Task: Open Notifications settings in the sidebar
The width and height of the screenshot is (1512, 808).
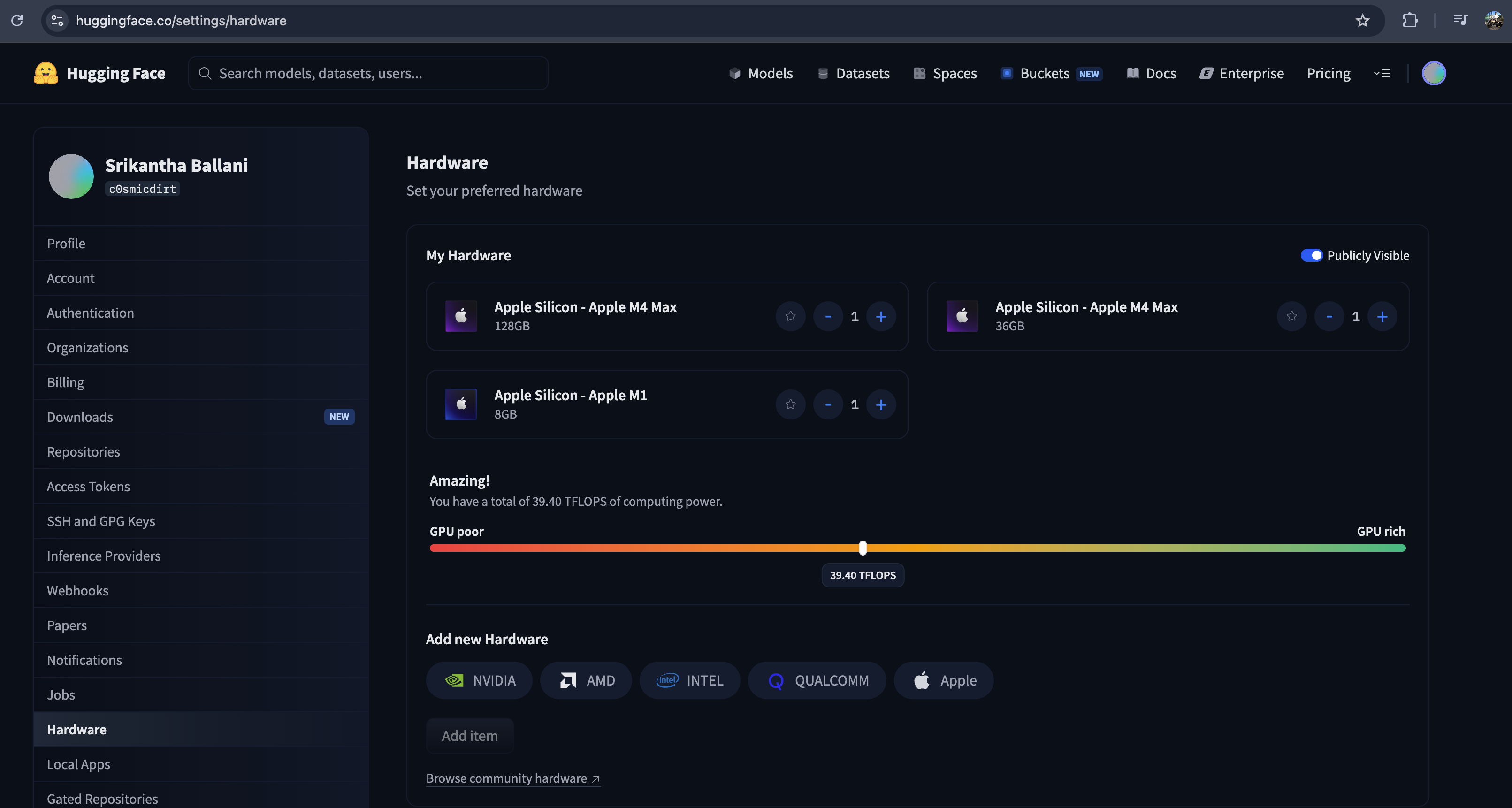Action: (201, 660)
